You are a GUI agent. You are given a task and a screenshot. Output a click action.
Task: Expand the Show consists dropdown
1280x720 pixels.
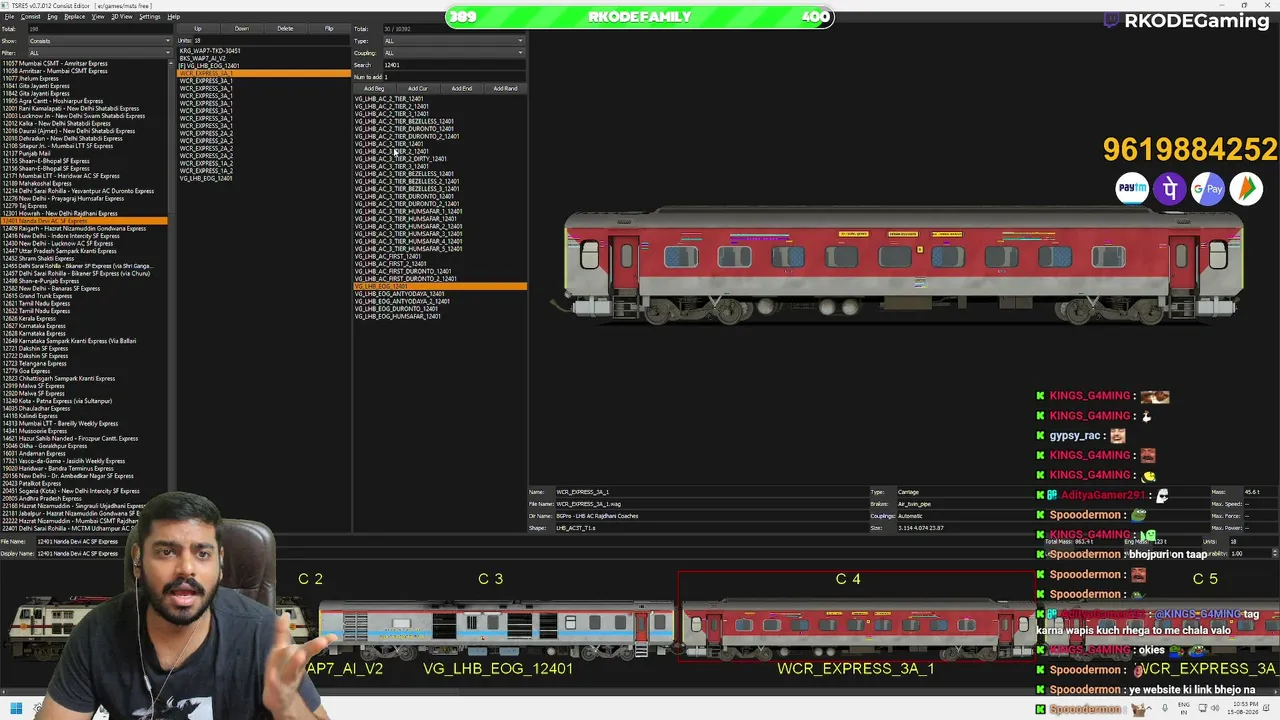99,41
